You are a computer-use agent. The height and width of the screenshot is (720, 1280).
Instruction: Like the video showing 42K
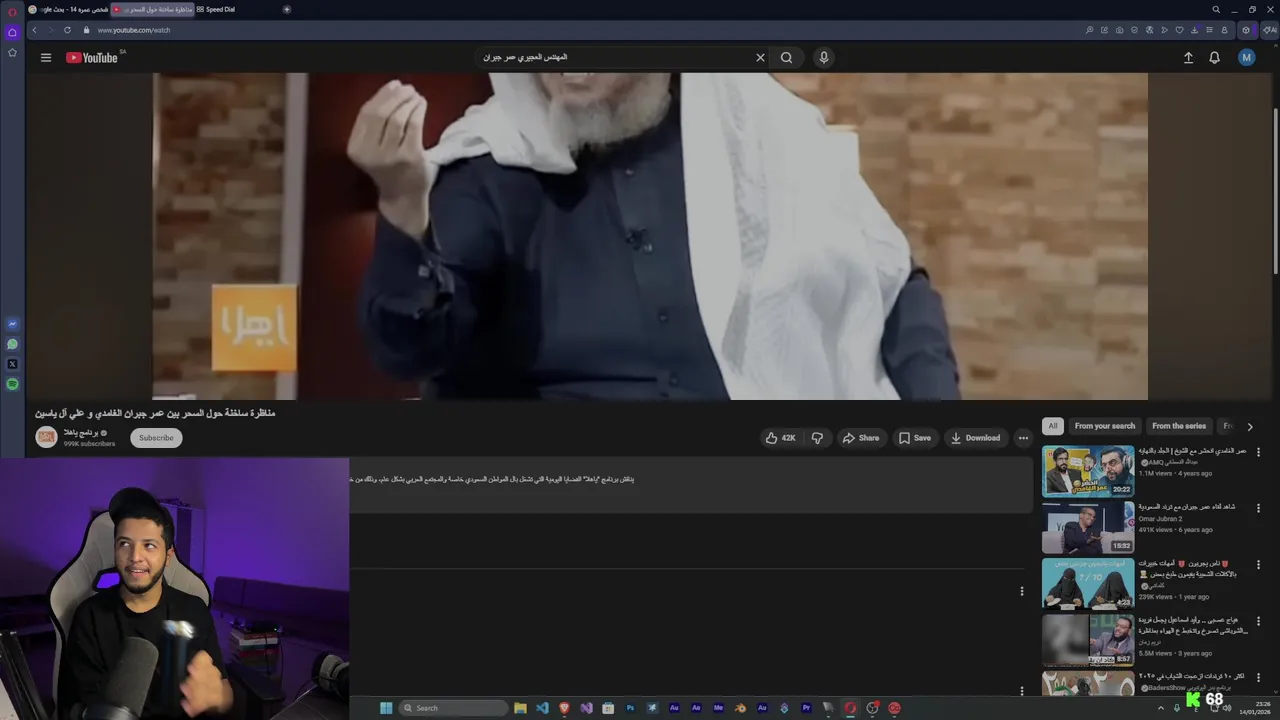click(780, 438)
